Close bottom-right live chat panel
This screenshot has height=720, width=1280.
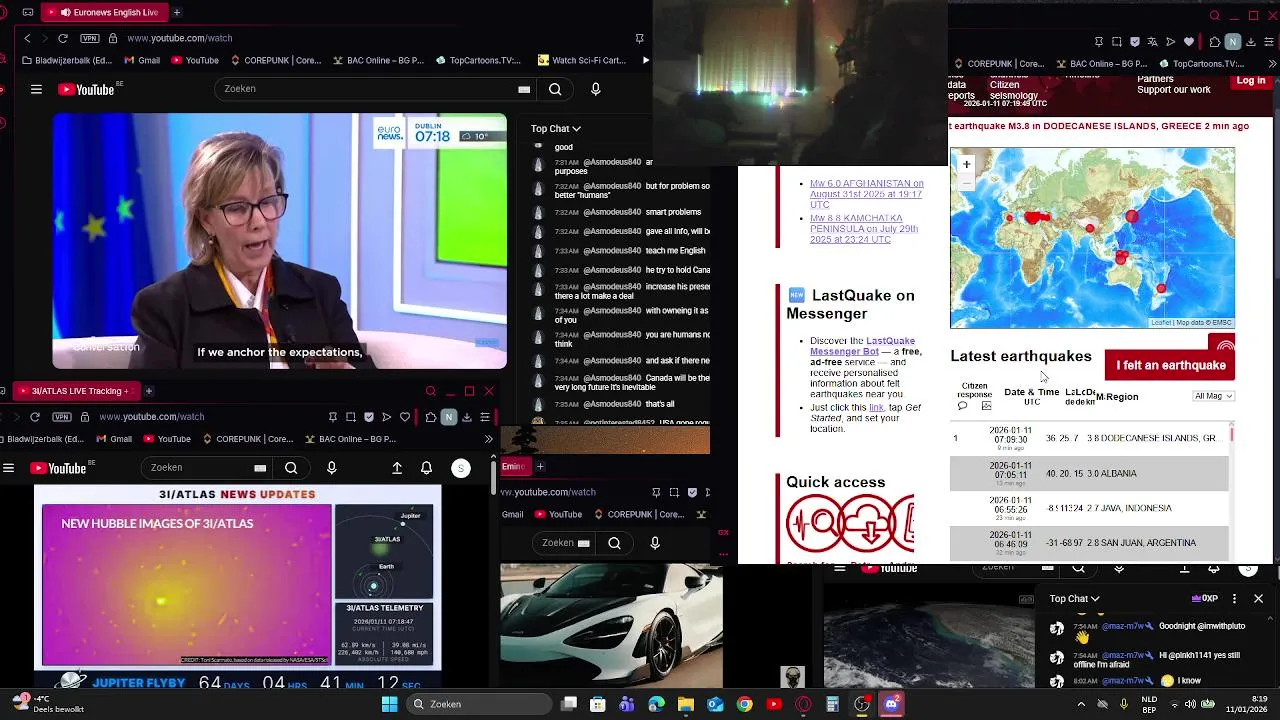coord(1258,599)
